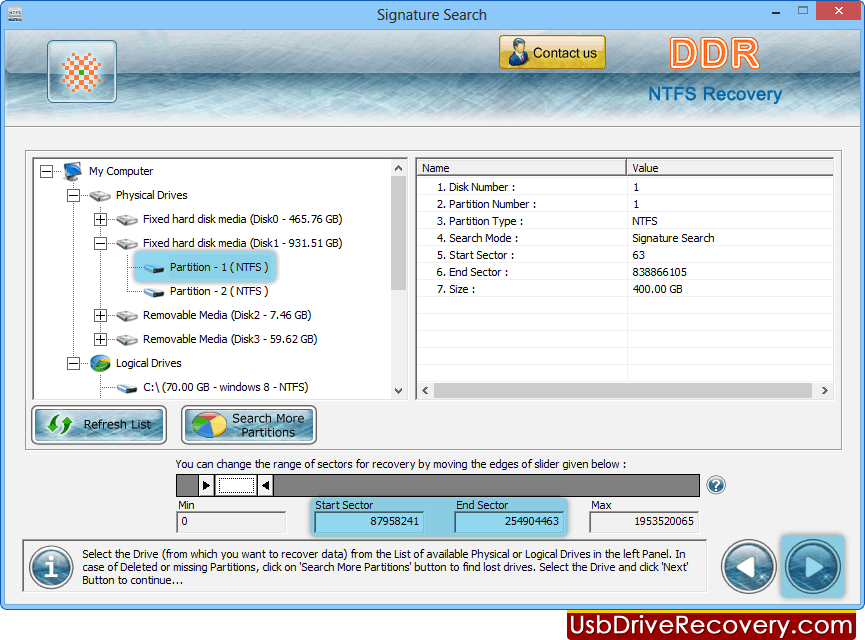Click the Partition - 1 drive icon

pos(154,268)
